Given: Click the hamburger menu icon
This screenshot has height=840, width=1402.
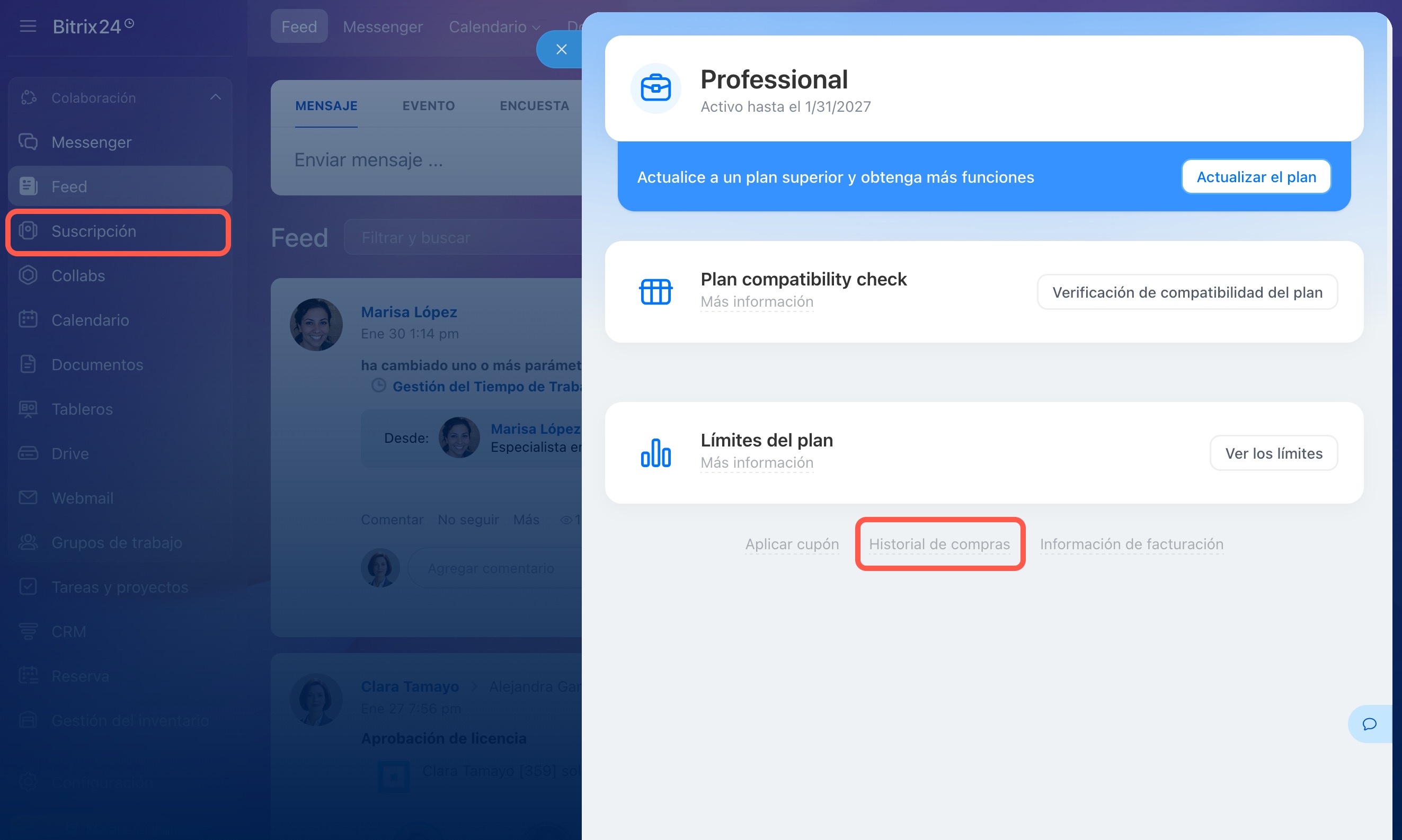Looking at the screenshot, I should pyautogui.click(x=28, y=26).
